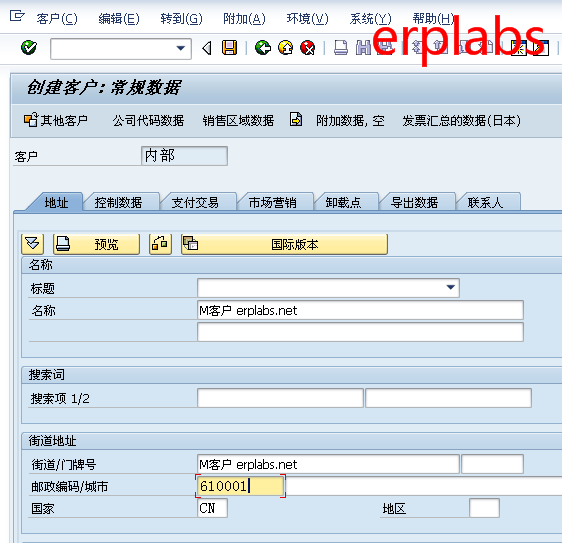Click the 国家 label

42,508
